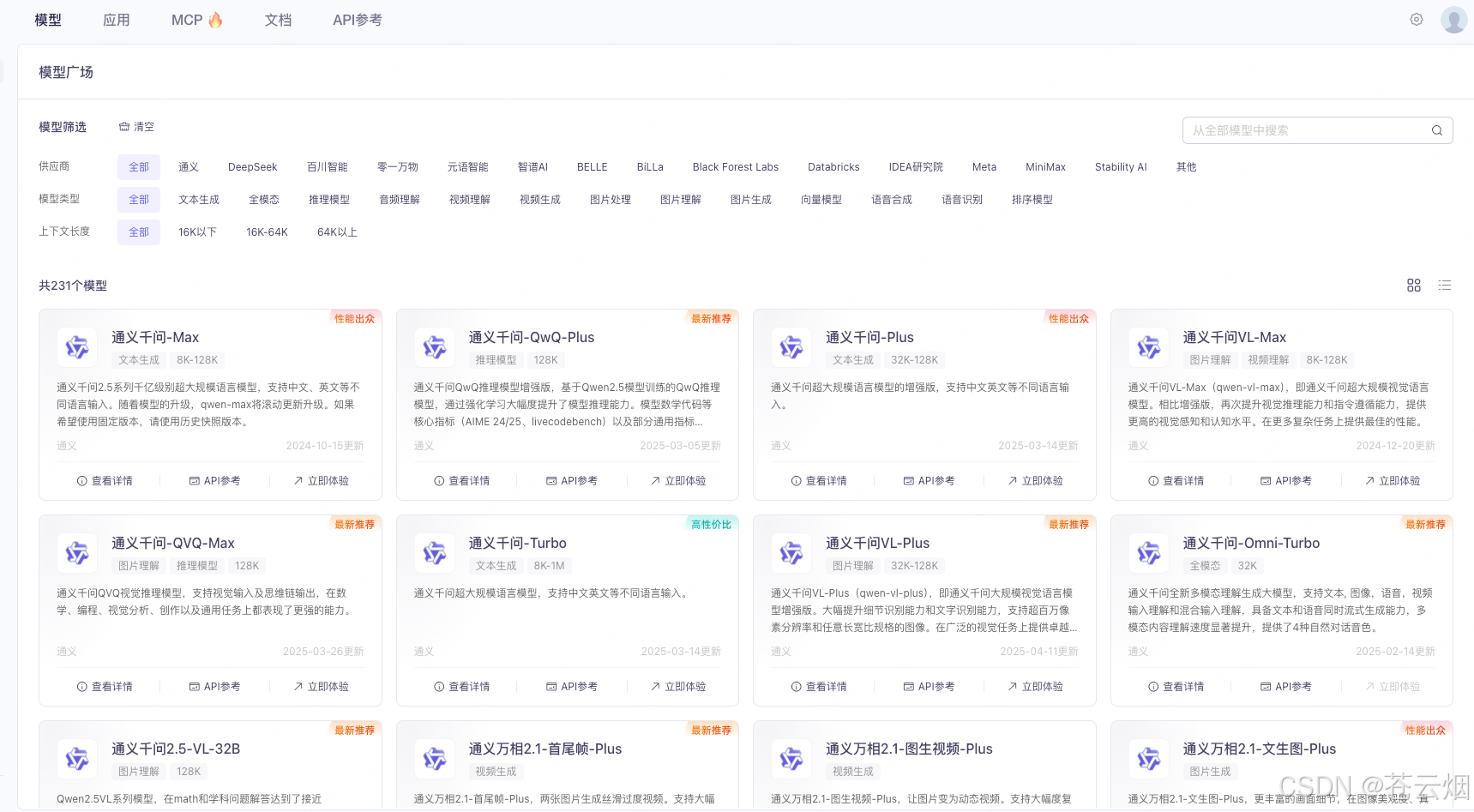This screenshot has width=1474, height=812.
Task: Click the search magnifier icon
Action: coord(1437,130)
